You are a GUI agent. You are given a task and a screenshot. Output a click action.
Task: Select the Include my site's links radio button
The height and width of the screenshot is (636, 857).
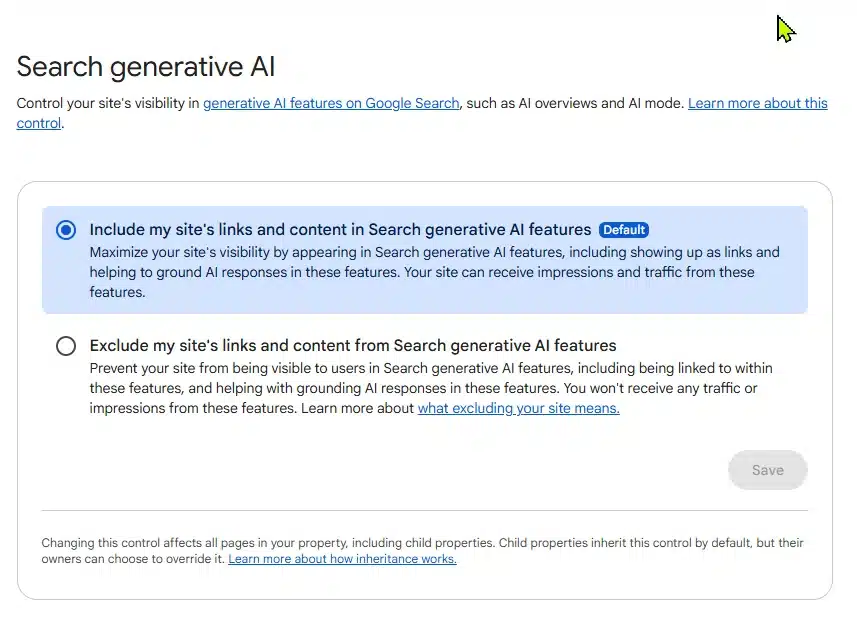pos(66,230)
